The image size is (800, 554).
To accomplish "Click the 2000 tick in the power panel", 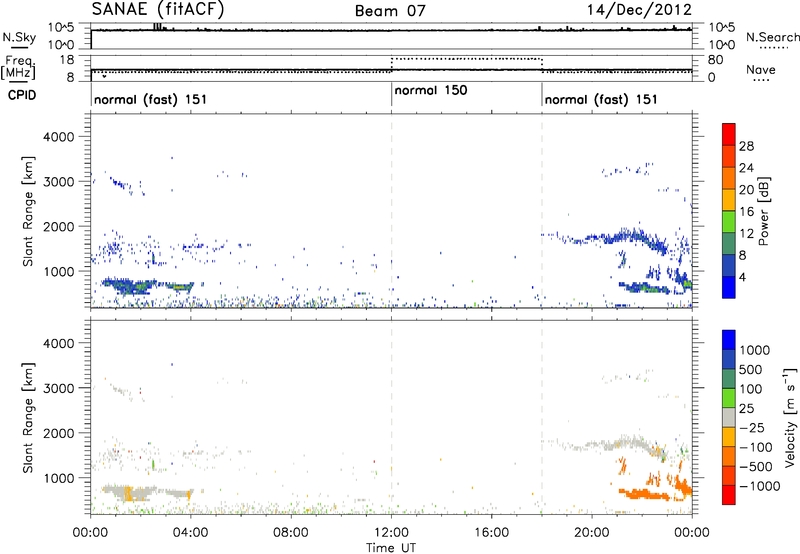I will pos(58,226).
